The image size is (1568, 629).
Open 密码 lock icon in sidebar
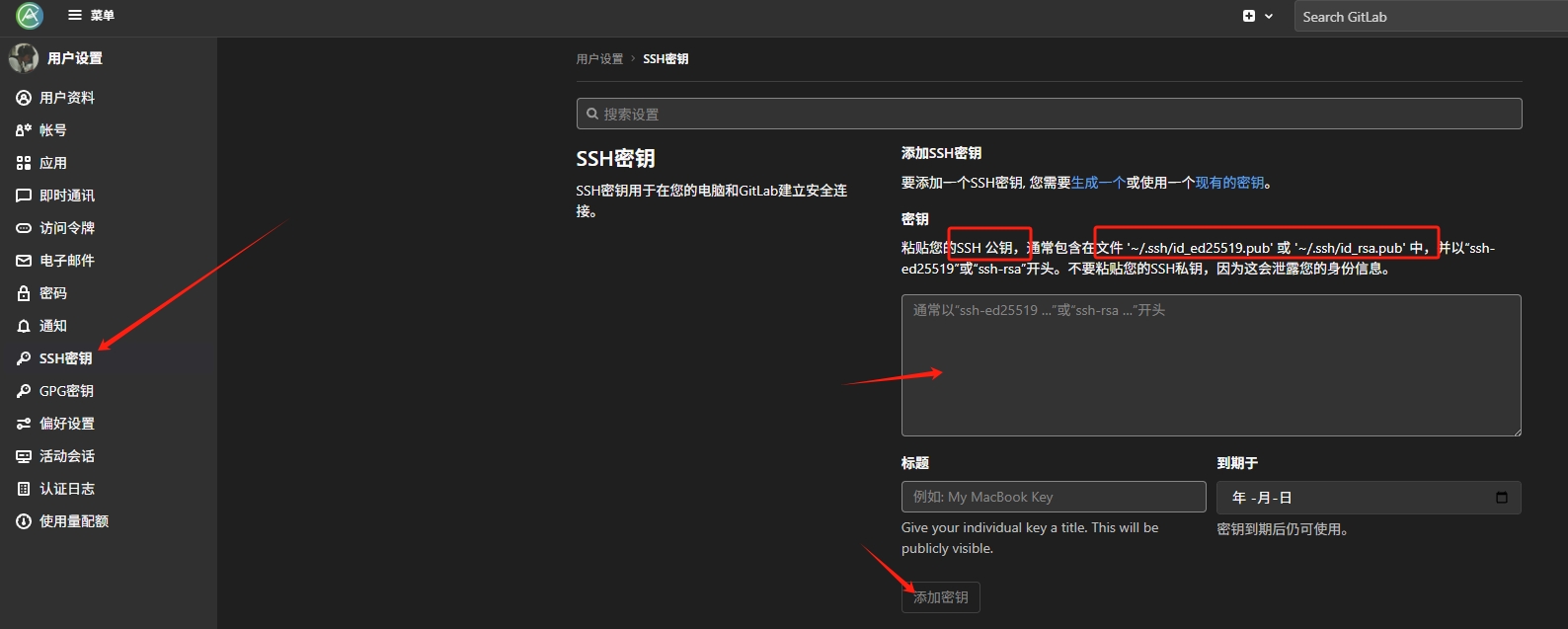(x=24, y=293)
